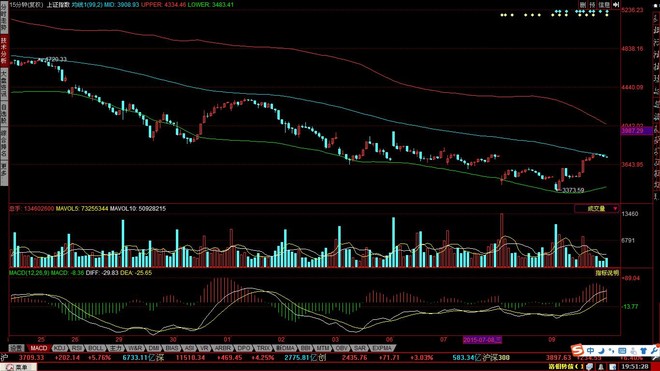Open the W&R indicator tab

tap(135, 348)
